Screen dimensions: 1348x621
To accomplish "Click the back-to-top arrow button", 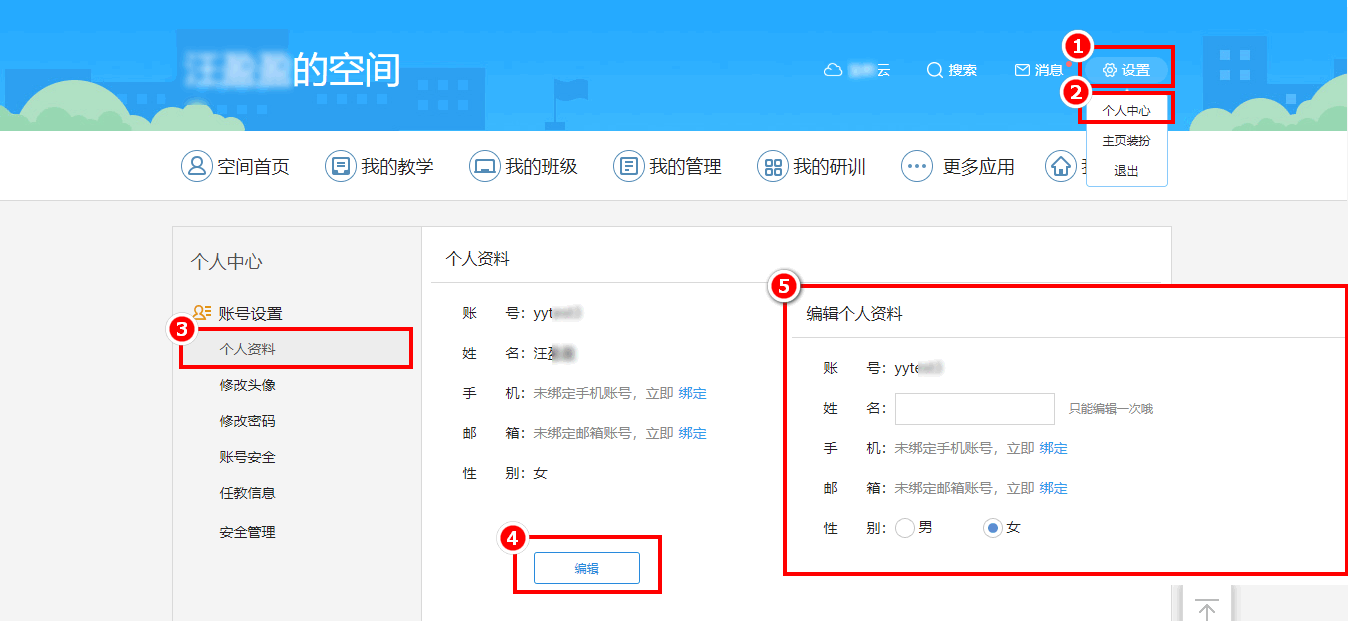I will 1207,608.
